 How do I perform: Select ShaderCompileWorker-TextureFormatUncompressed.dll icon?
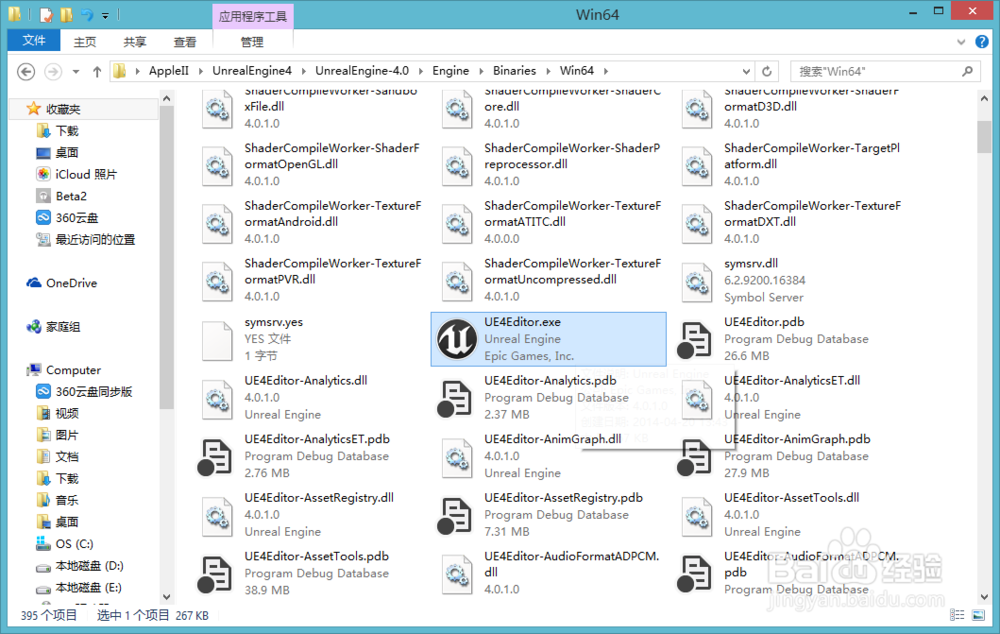coord(457,281)
